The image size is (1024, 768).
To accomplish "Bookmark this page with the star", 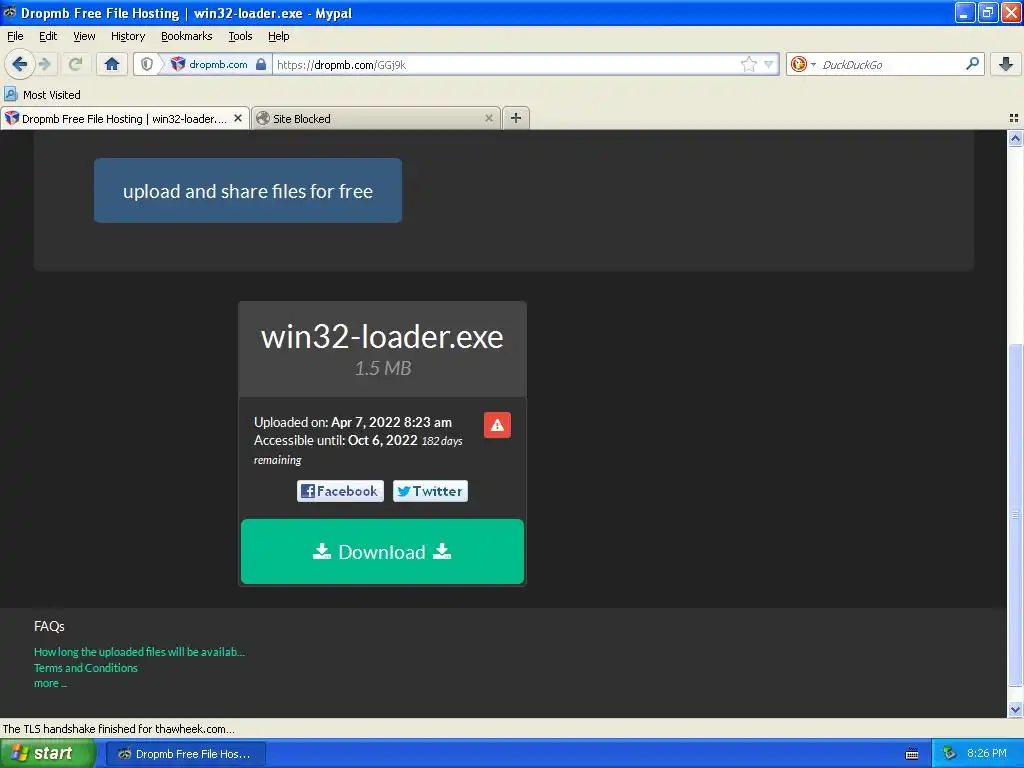I will coord(748,64).
